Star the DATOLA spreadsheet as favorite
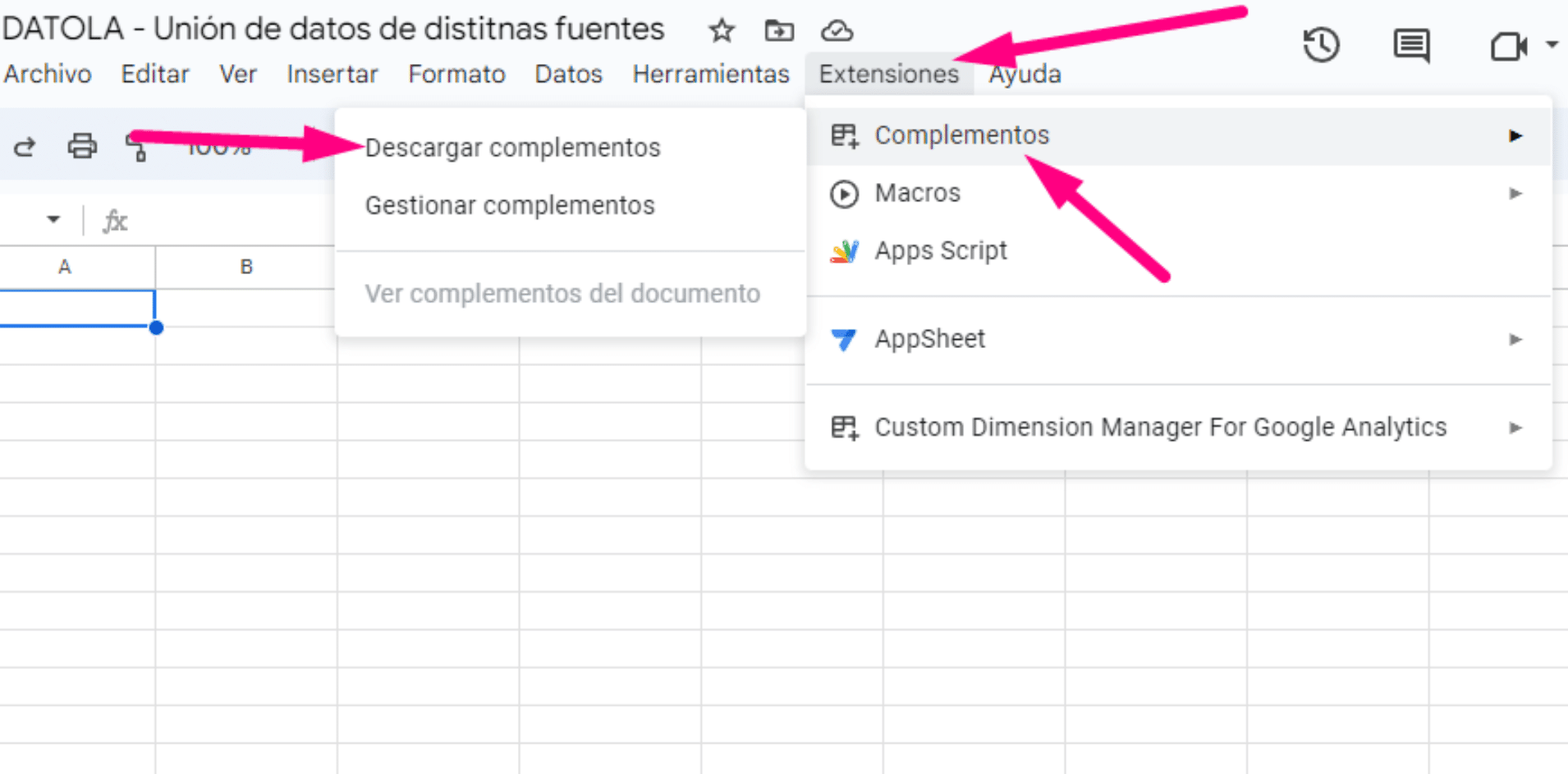Image resolution: width=1568 pixels, height=774 pixels. [721, 30]
